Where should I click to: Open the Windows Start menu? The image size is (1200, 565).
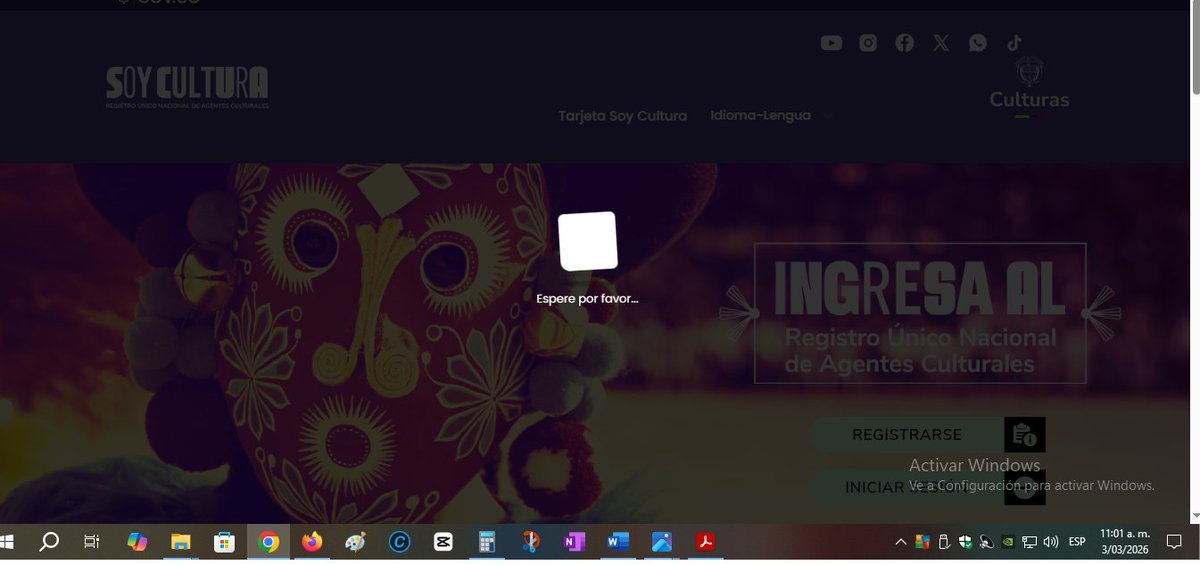(9, 542)
